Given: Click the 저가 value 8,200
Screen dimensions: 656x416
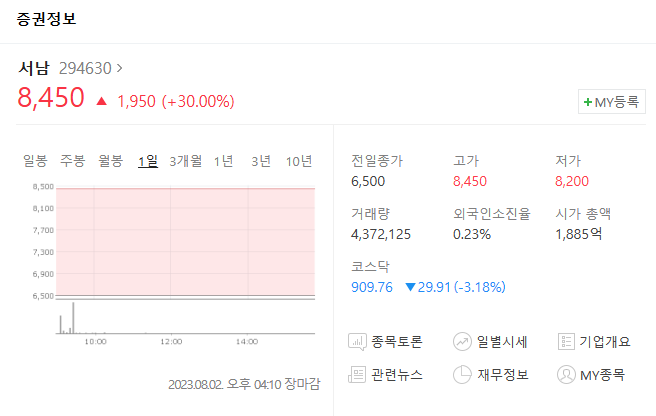Looking at the screenshot, I should [x=572, y=181].
